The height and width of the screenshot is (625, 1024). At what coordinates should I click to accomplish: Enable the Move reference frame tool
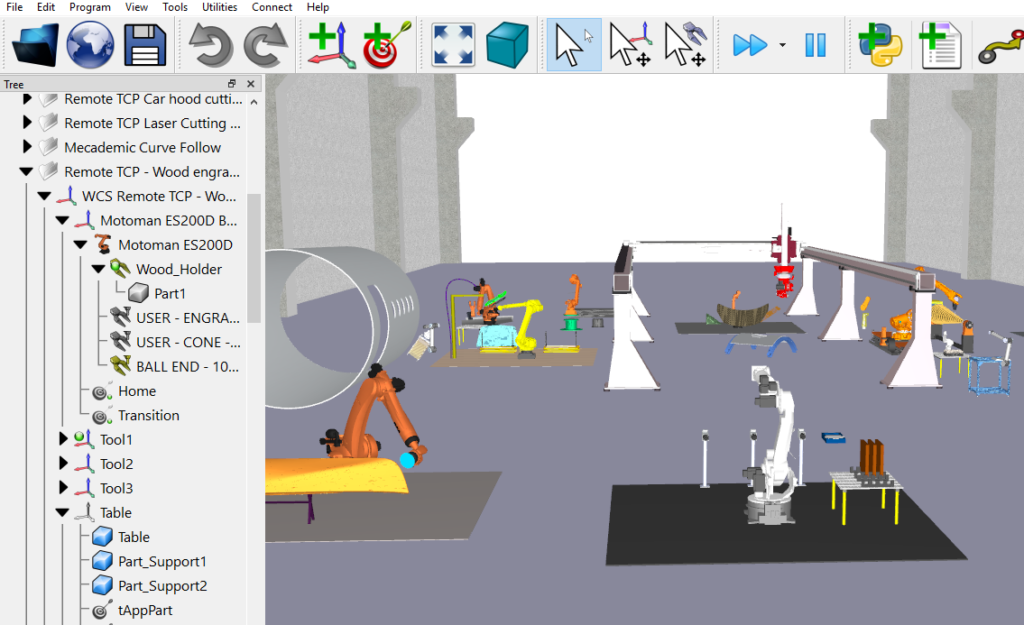631,45
